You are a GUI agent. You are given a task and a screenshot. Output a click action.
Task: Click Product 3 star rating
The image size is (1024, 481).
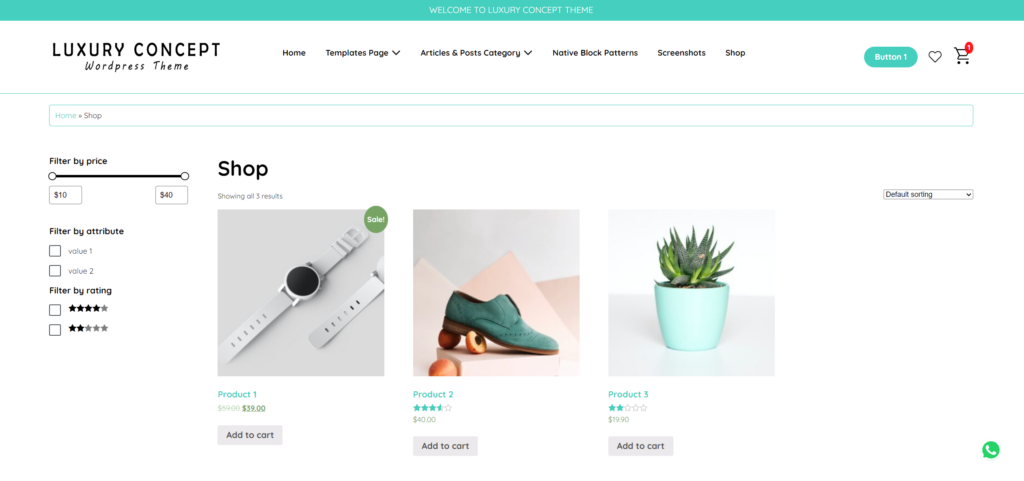coord(627,408)
